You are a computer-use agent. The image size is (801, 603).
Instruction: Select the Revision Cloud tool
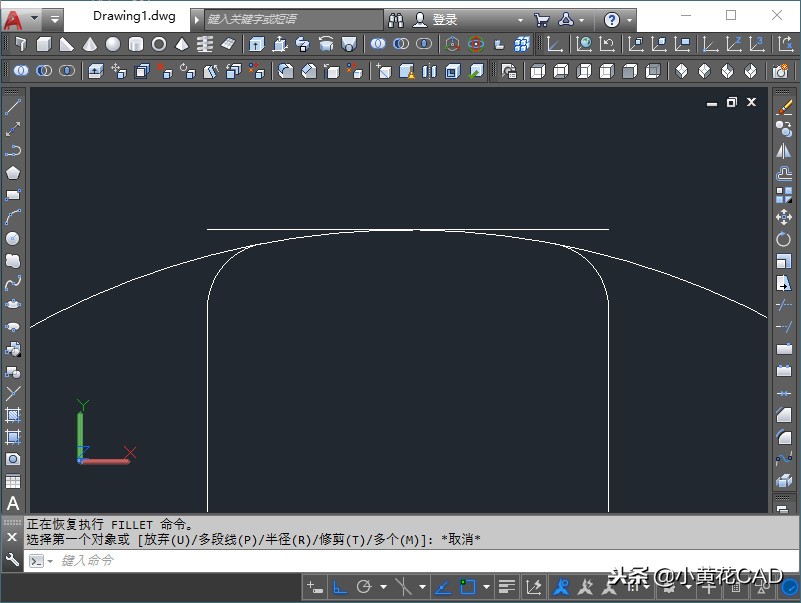12,258
